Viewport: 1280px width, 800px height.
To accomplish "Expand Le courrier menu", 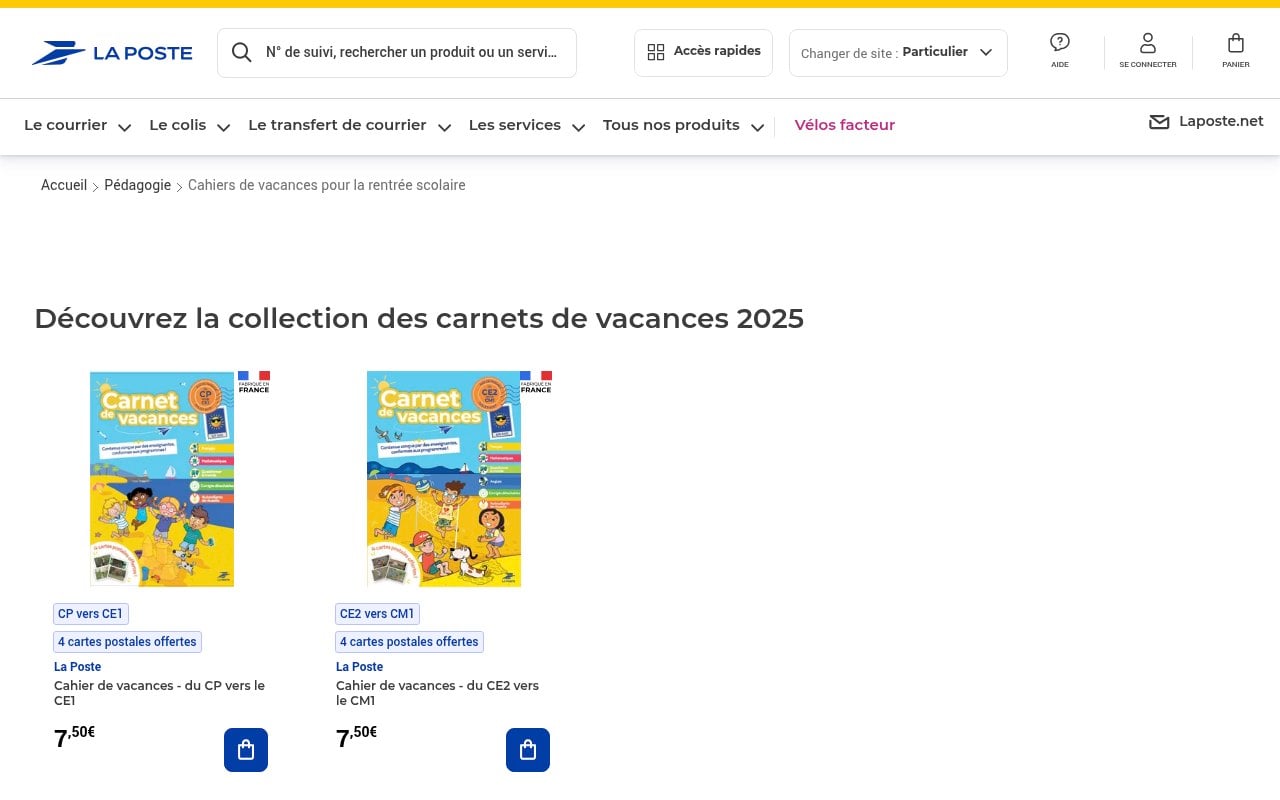I will [x=78, y=126].
